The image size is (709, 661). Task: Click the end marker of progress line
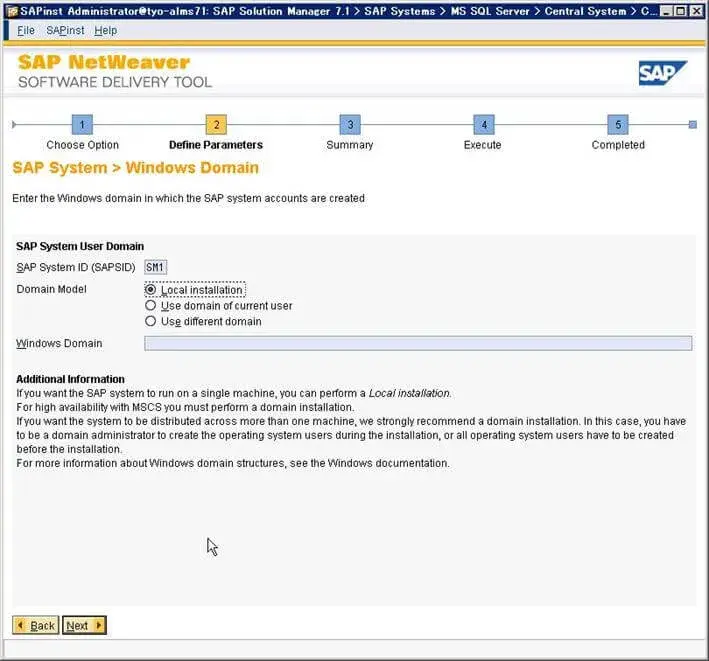pos(692,124)
